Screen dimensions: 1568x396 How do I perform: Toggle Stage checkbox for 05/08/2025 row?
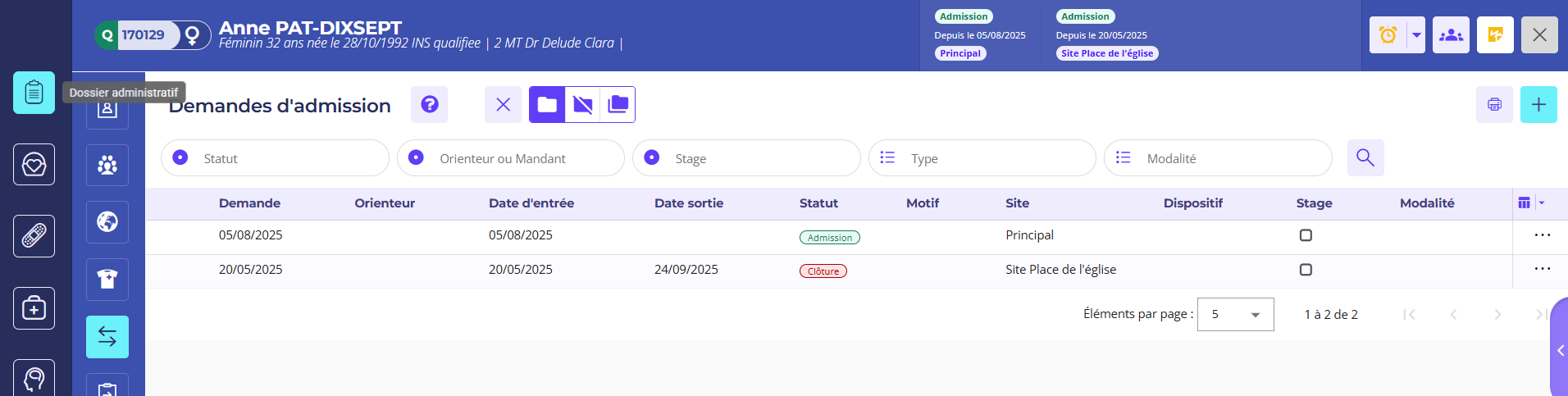[1306, 235]
